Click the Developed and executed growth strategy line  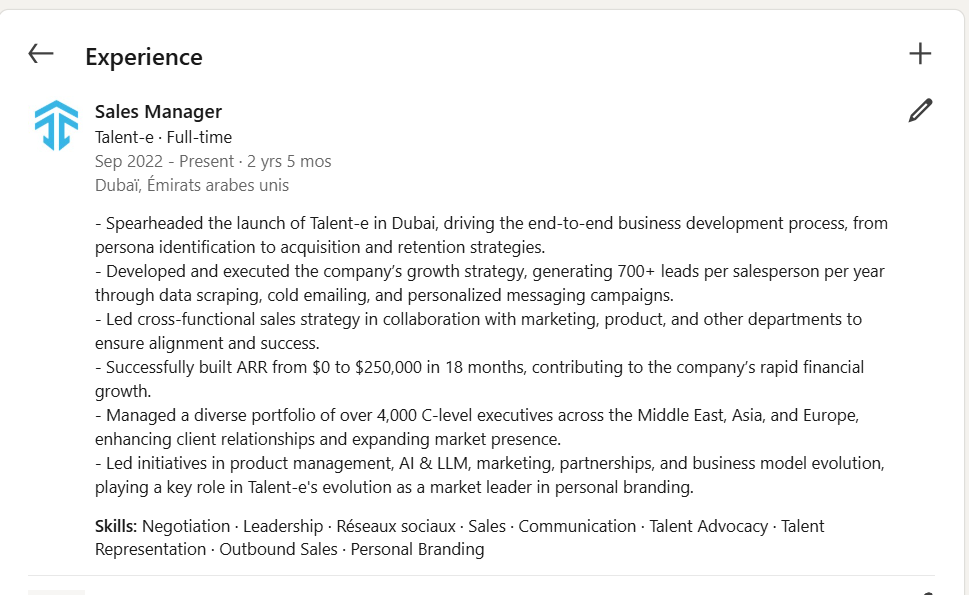pos(489,283)
